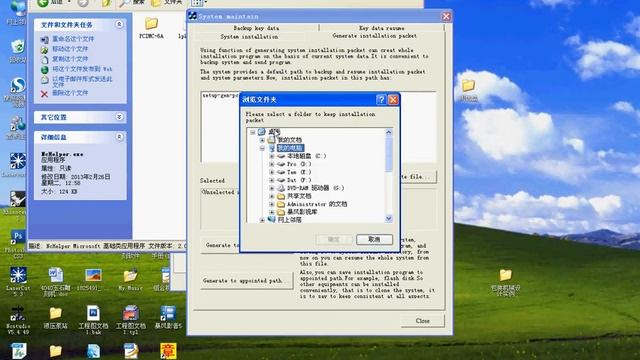Switch to the Key data resume tab
The height and width of the screenshot is (360, 640).
[382, 28]
